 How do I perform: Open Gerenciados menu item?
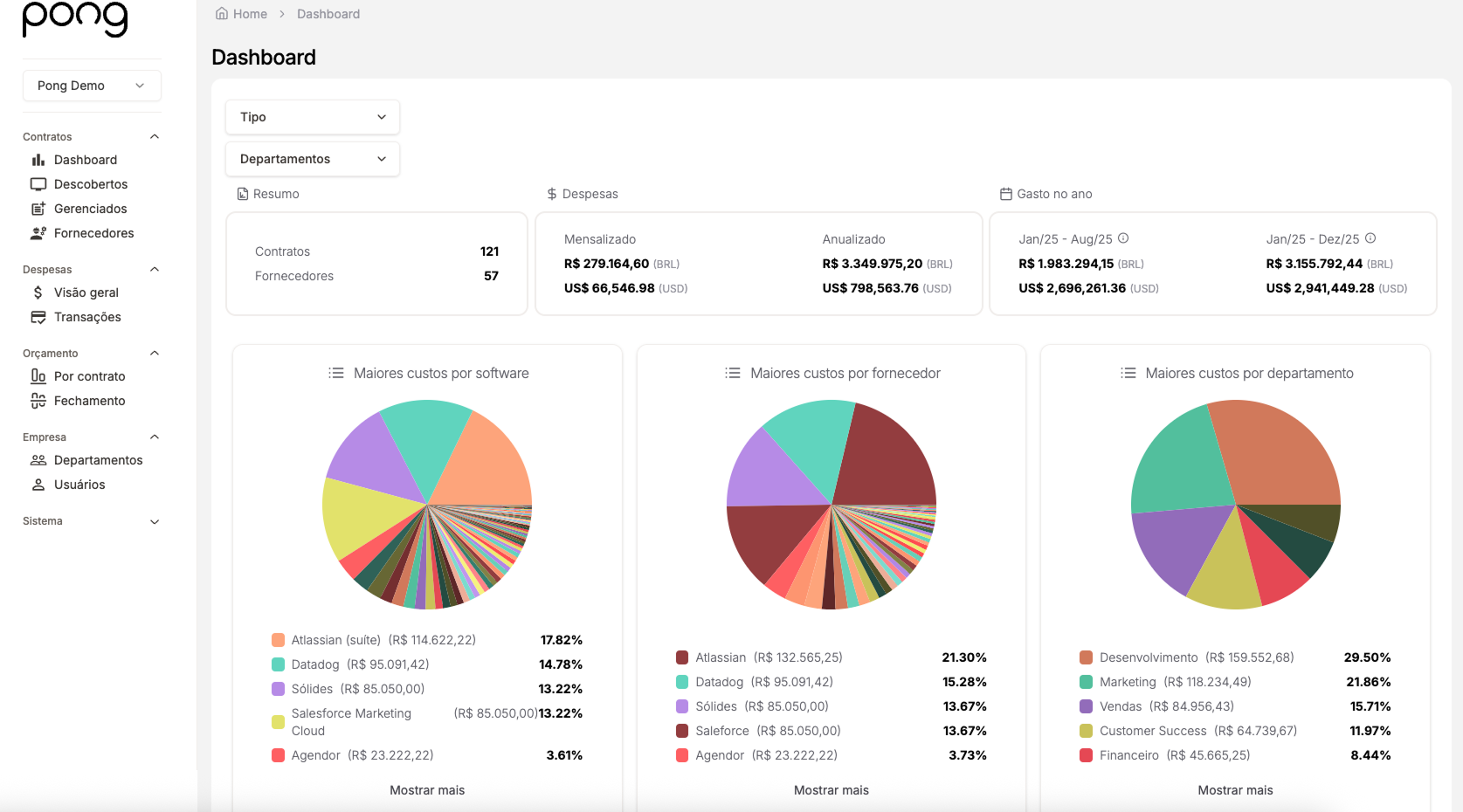[92, 209]
